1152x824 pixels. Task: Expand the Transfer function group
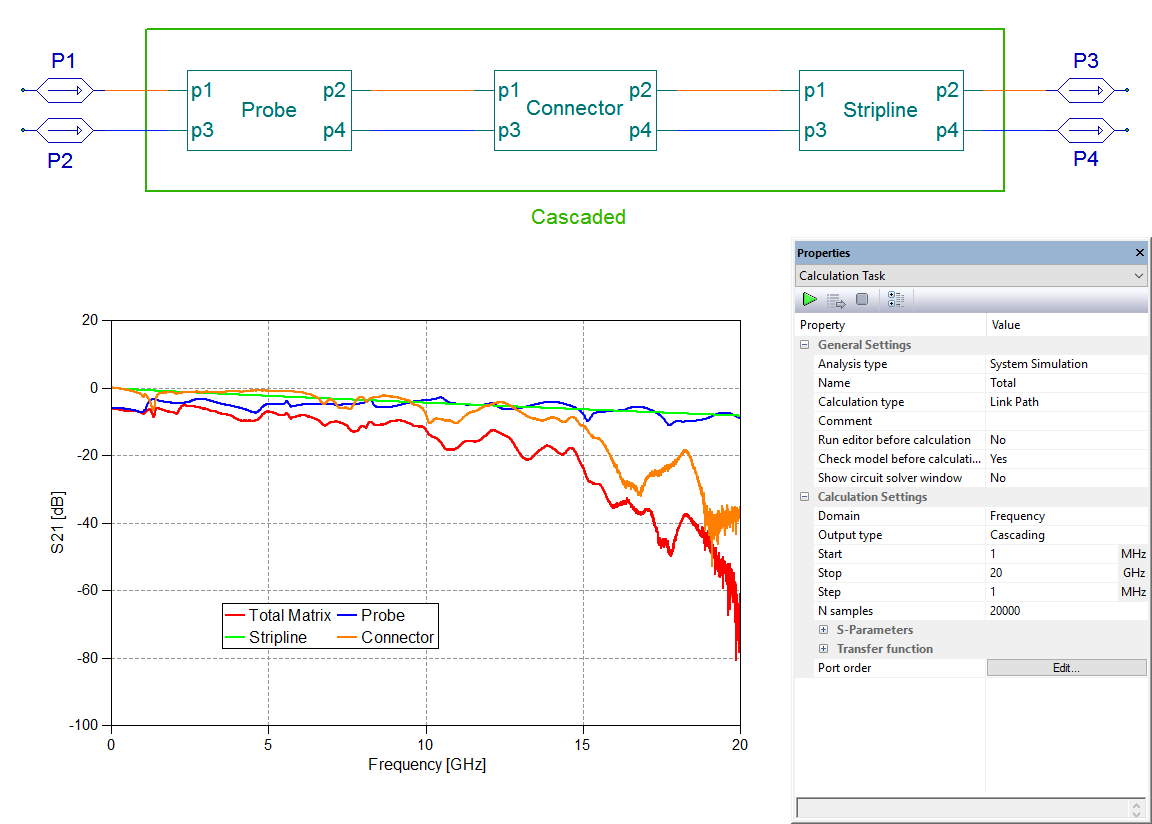coord(824,649)
